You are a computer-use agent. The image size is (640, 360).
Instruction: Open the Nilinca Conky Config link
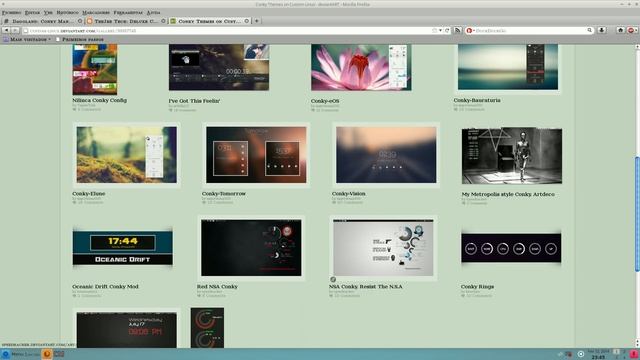(100, 100)
